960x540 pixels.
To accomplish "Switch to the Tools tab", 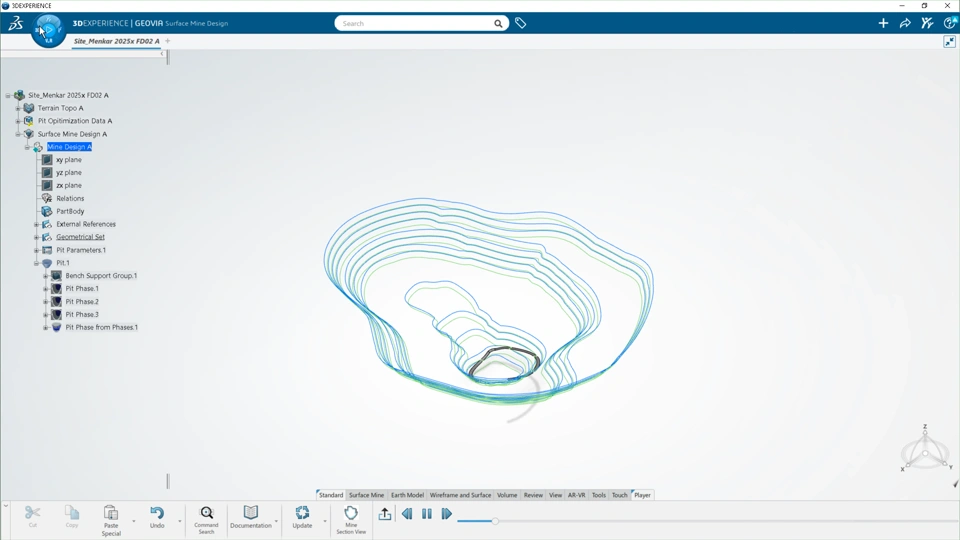I will click(599, 495).
